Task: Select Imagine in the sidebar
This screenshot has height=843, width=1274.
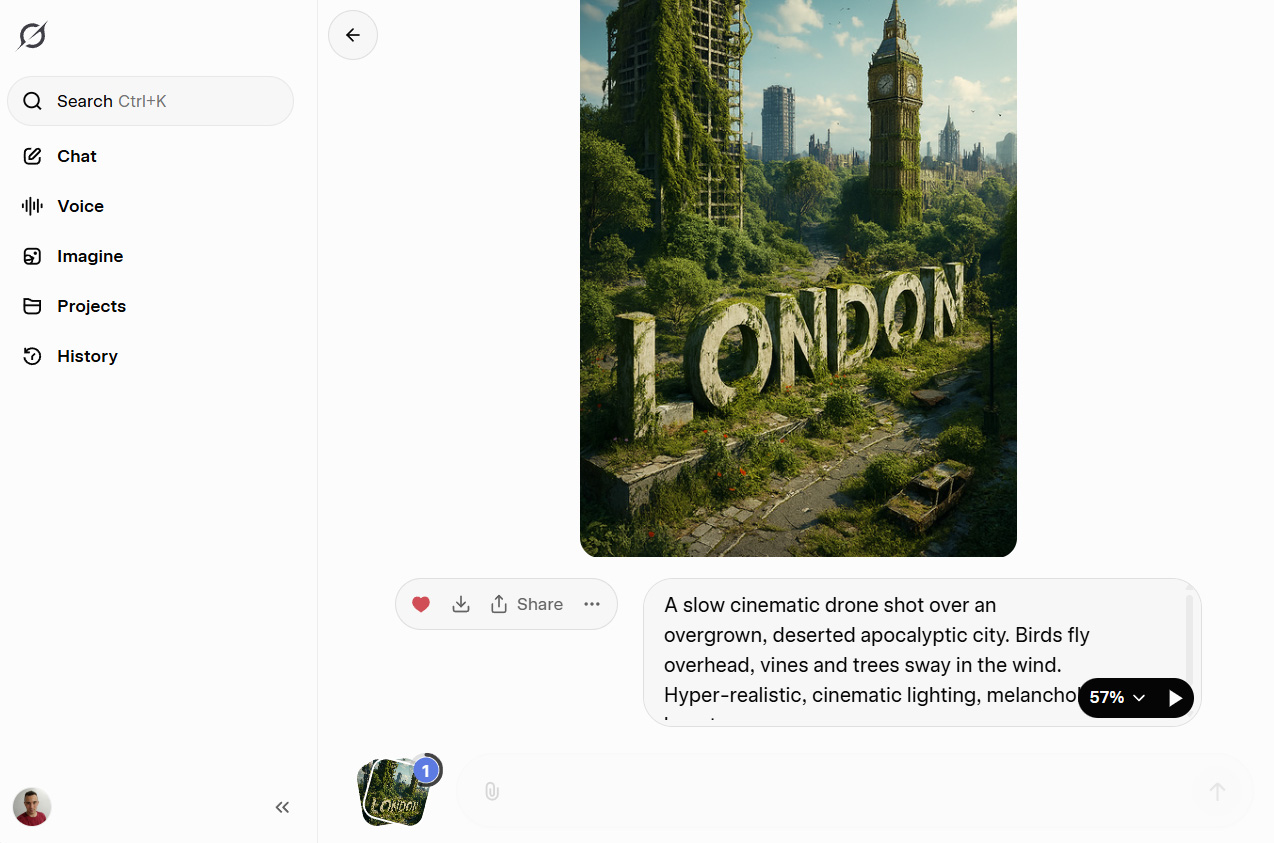Action: click(x=89, y=256)
